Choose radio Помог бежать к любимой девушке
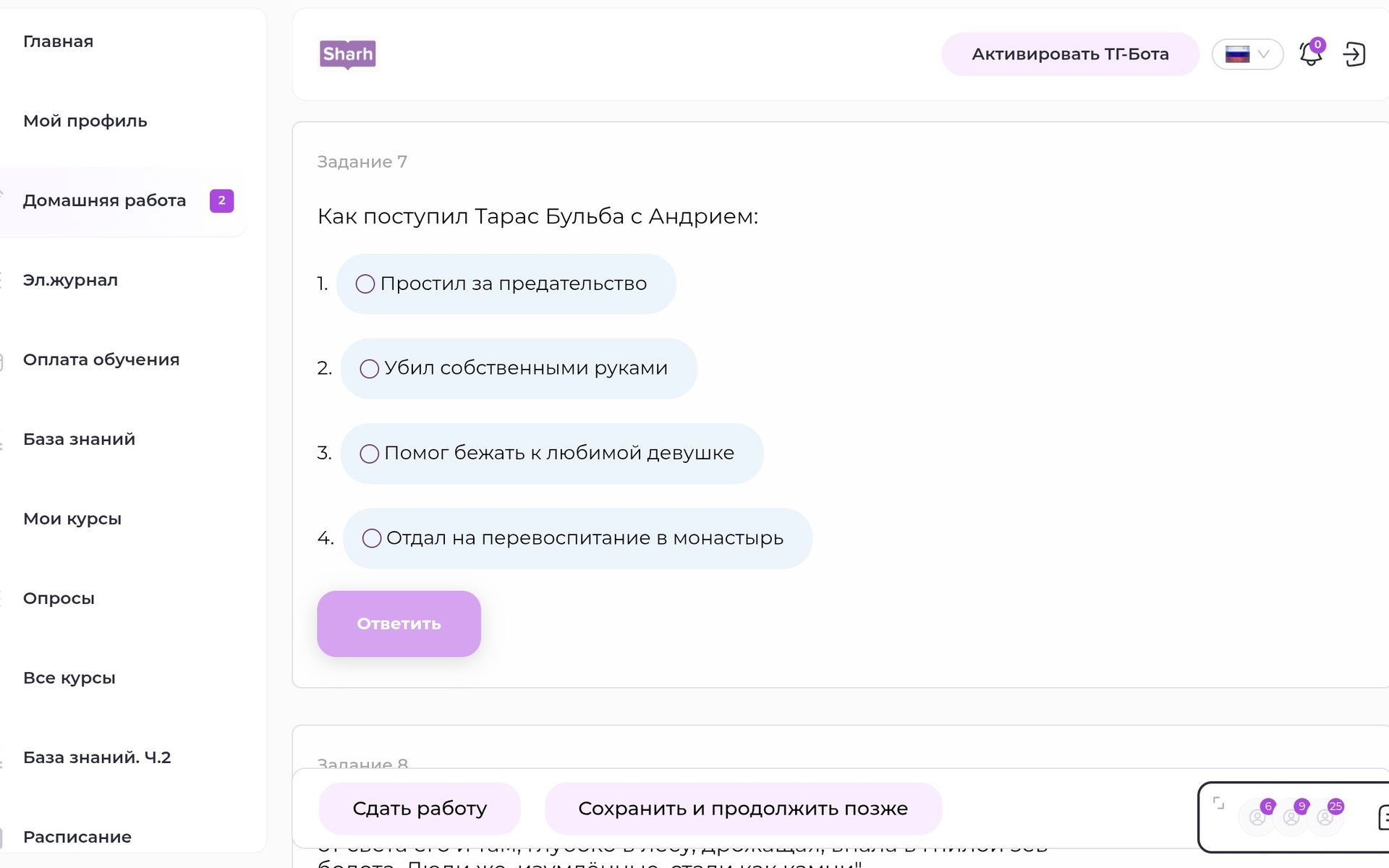Viewport: 1389px width, 868px height. pyautogui.click(x=370, y=454)
